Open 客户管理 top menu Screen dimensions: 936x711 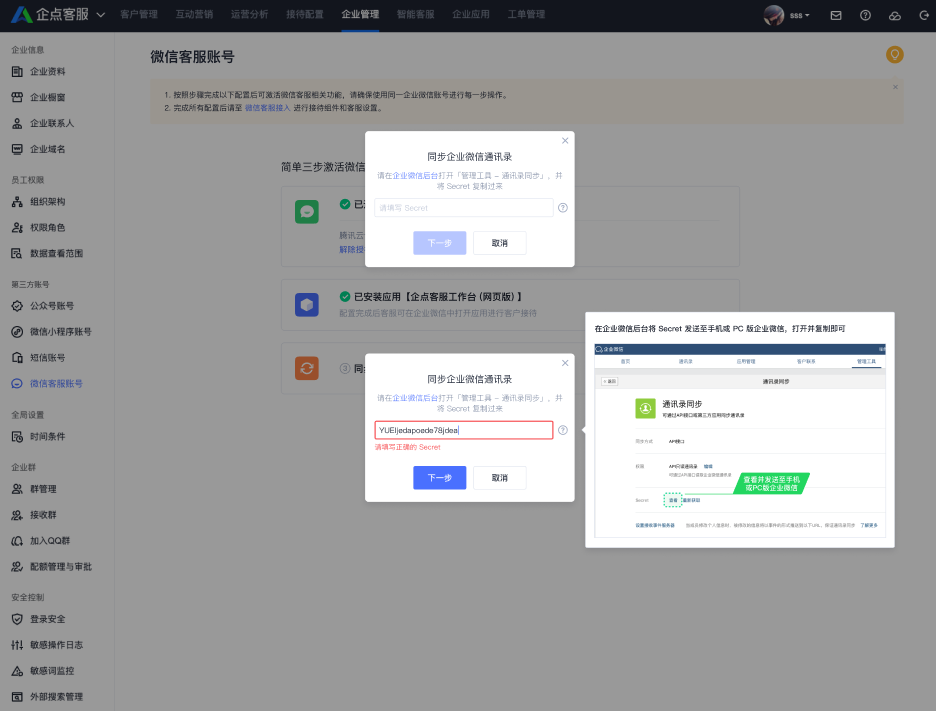coord(139,14)
